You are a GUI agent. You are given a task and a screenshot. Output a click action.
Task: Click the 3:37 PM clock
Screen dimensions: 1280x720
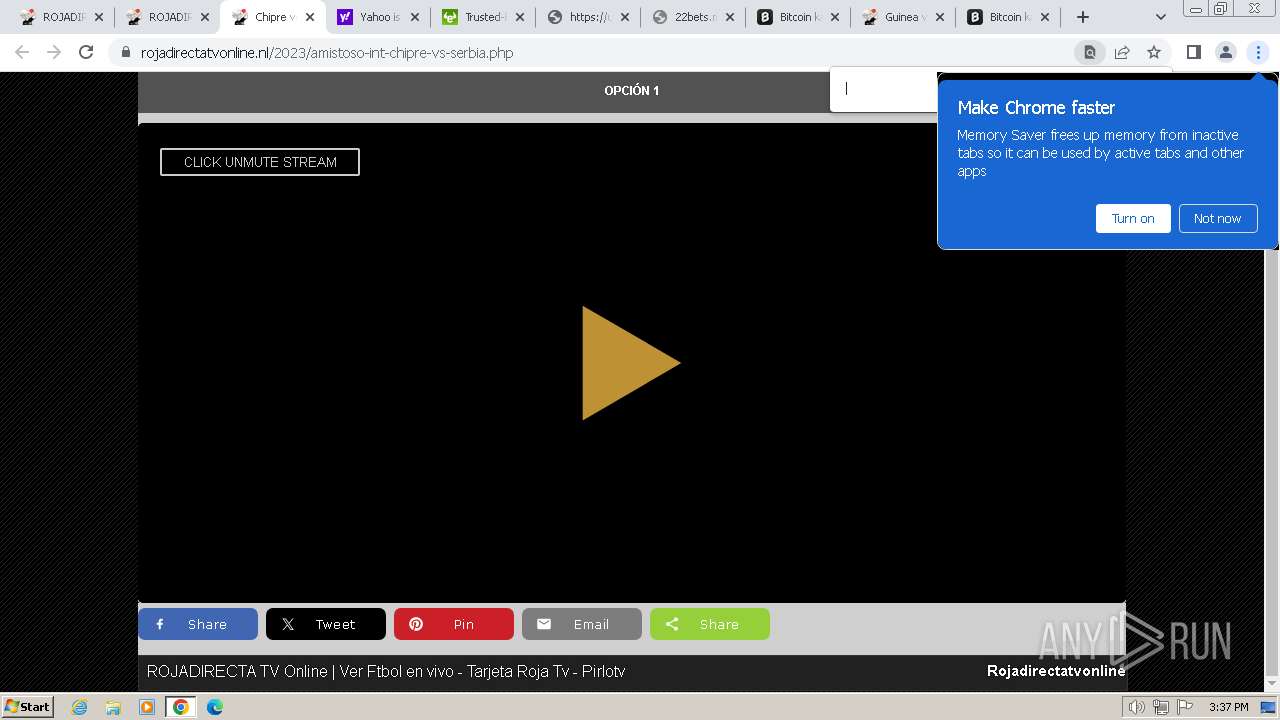1228,707
